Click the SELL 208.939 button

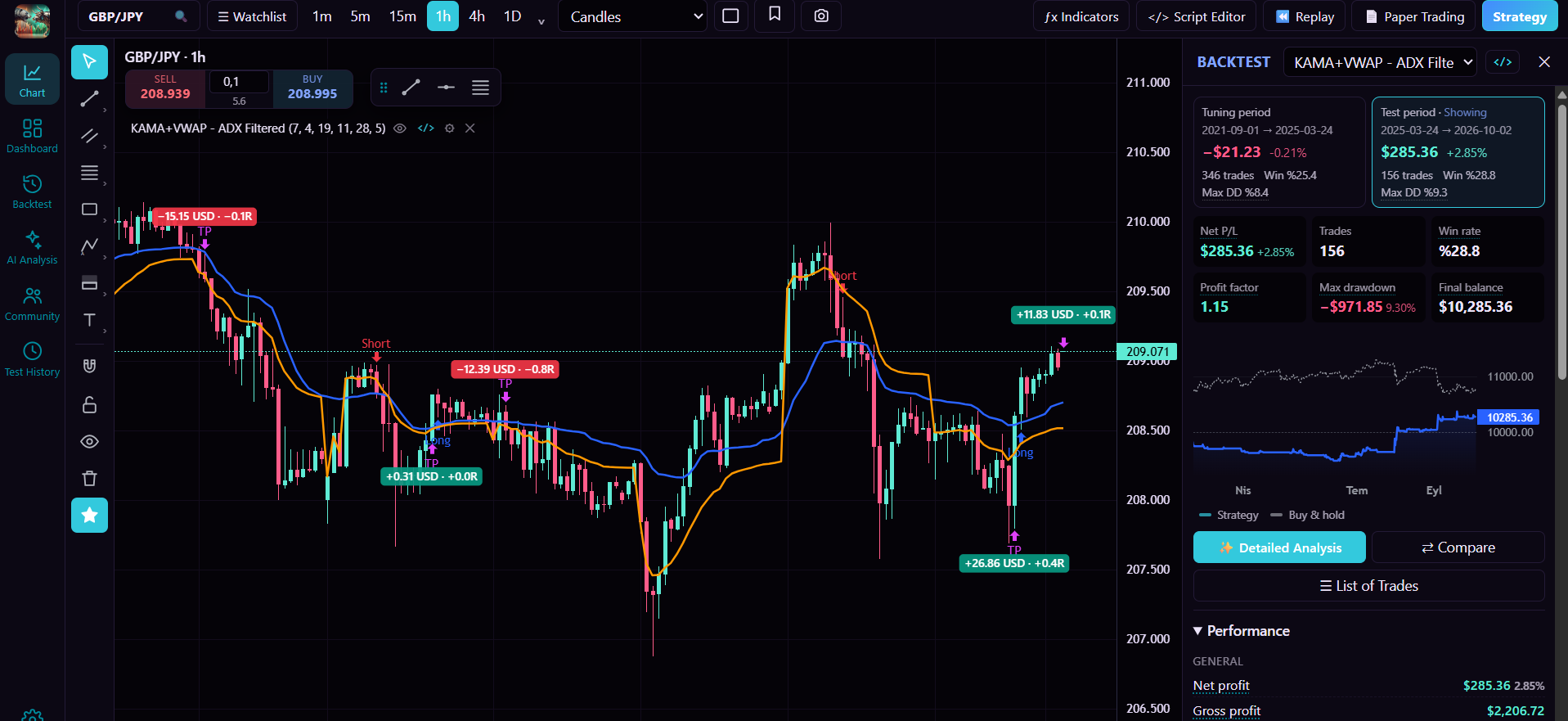(x=165, y=88)
